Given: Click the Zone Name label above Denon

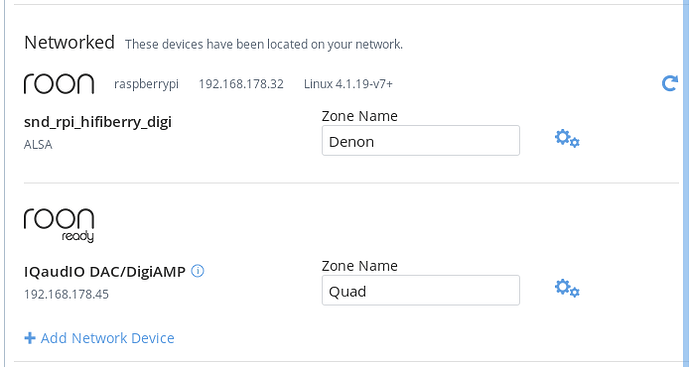Looking at the screenshot, I should (x=360, y=116).
